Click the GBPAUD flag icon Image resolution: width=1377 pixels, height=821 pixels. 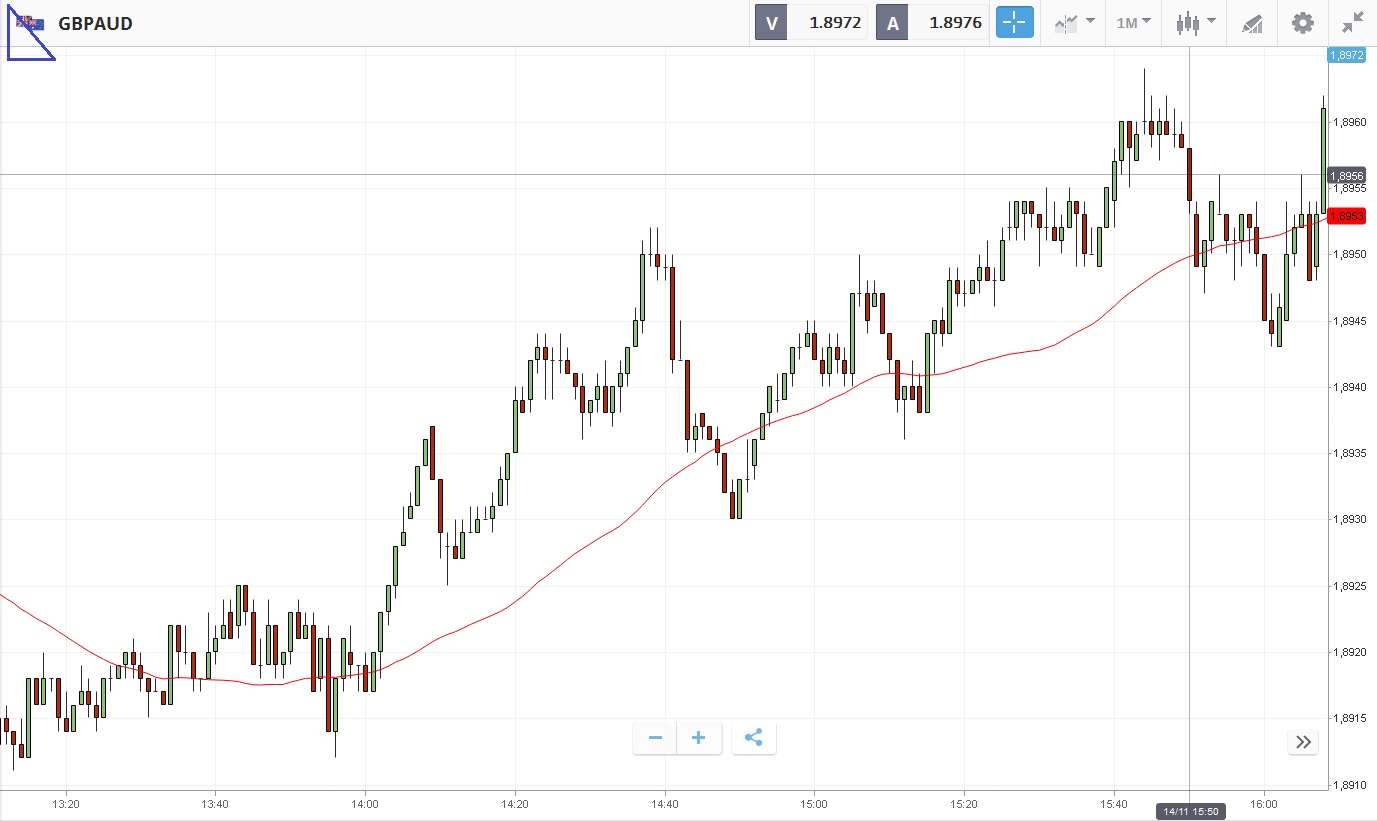pyautogui.click(x=30, y=23)
